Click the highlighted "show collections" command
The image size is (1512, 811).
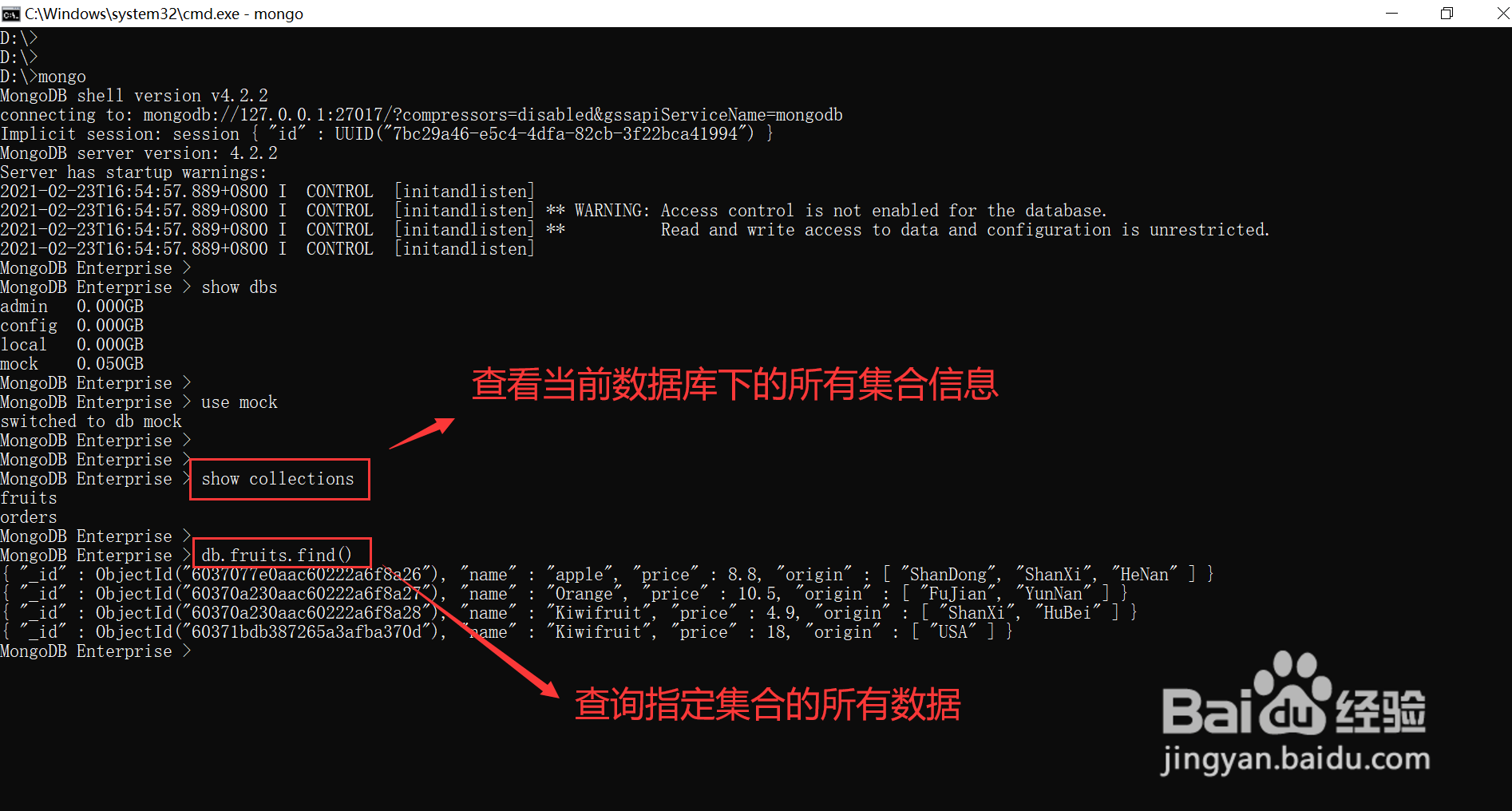(278, 479)
